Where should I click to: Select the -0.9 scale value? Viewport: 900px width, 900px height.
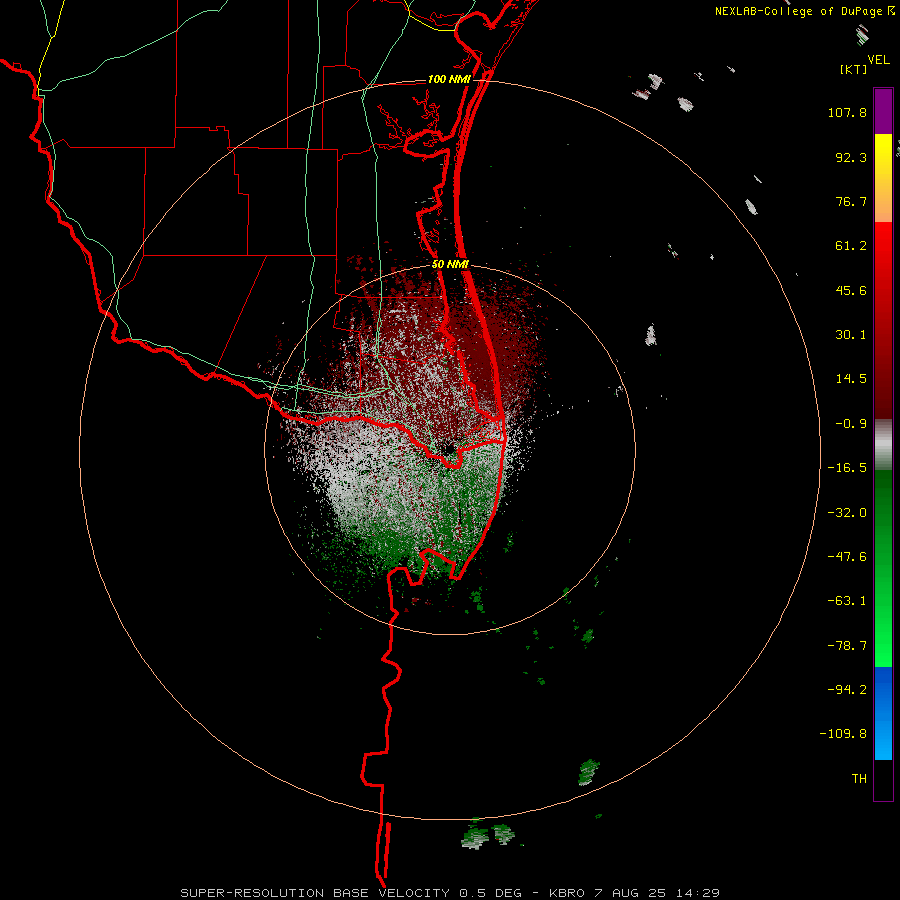[851, 423]
